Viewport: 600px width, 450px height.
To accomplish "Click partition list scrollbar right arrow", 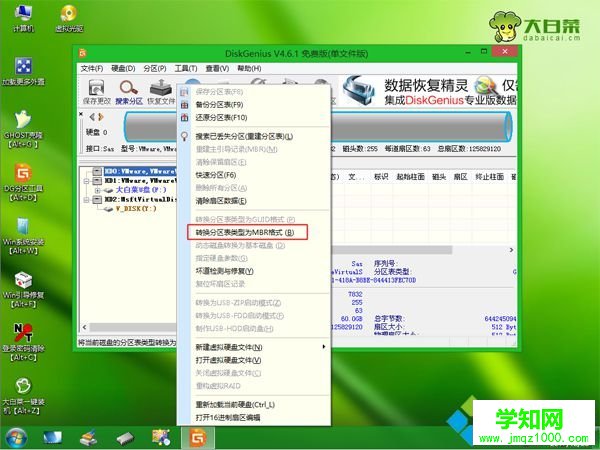I will pyautogui.click(x=512, y=250).
